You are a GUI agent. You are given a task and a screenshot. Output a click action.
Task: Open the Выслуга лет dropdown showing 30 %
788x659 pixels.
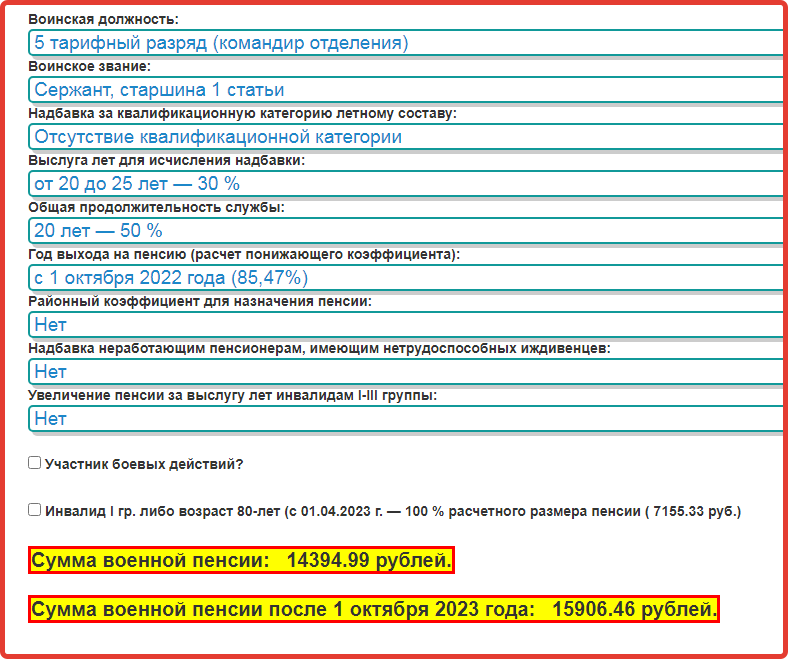(406, 183)
